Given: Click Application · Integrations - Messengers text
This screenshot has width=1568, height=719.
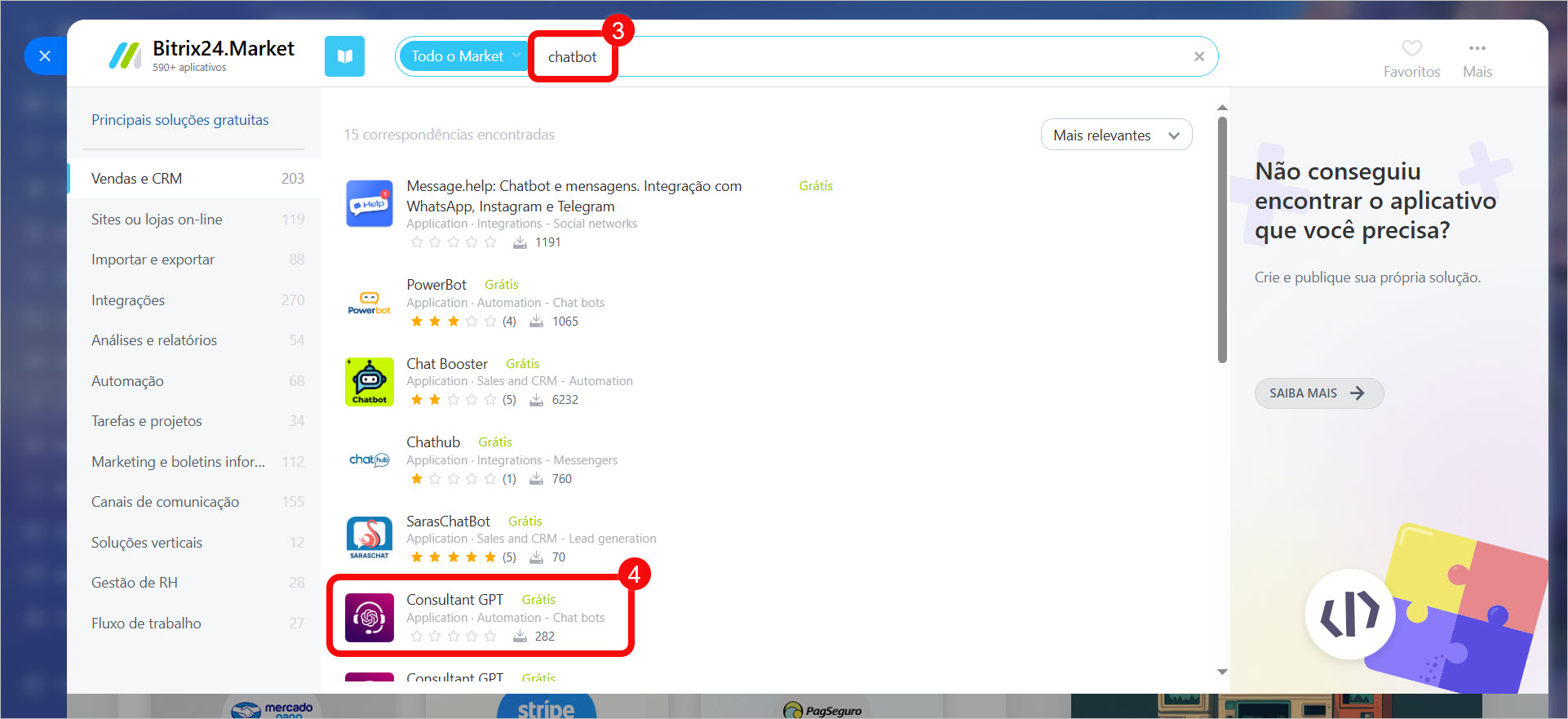Looking at the screenshot, I should (x=512, y=460).
